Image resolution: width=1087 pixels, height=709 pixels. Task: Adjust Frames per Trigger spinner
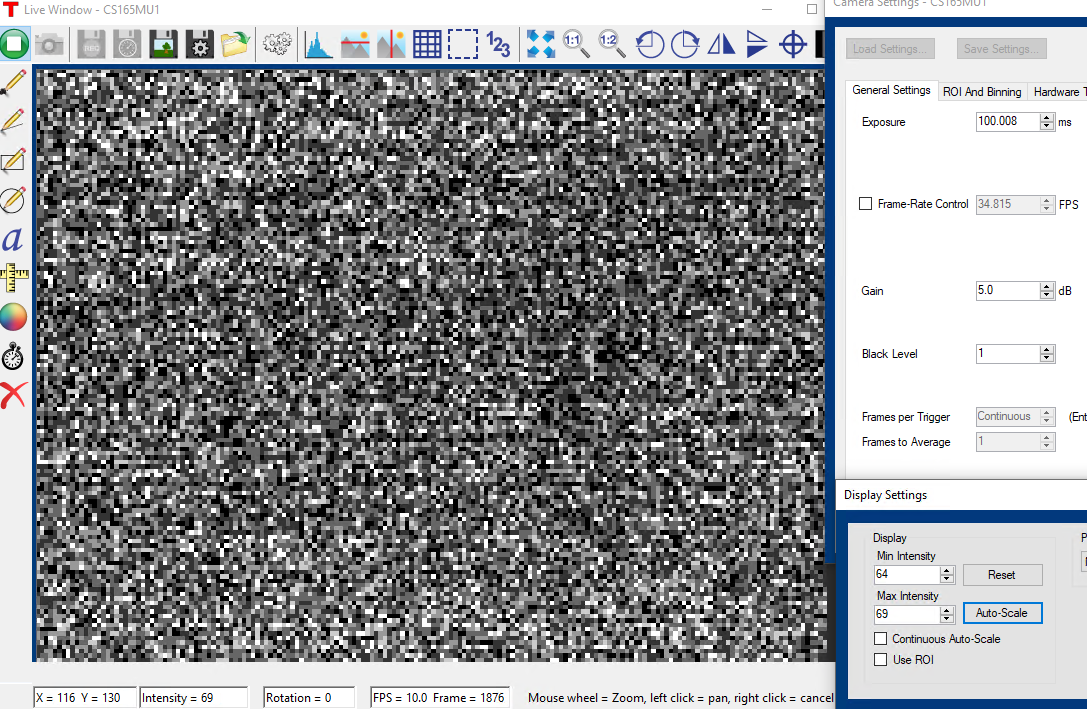(1047, 417)
